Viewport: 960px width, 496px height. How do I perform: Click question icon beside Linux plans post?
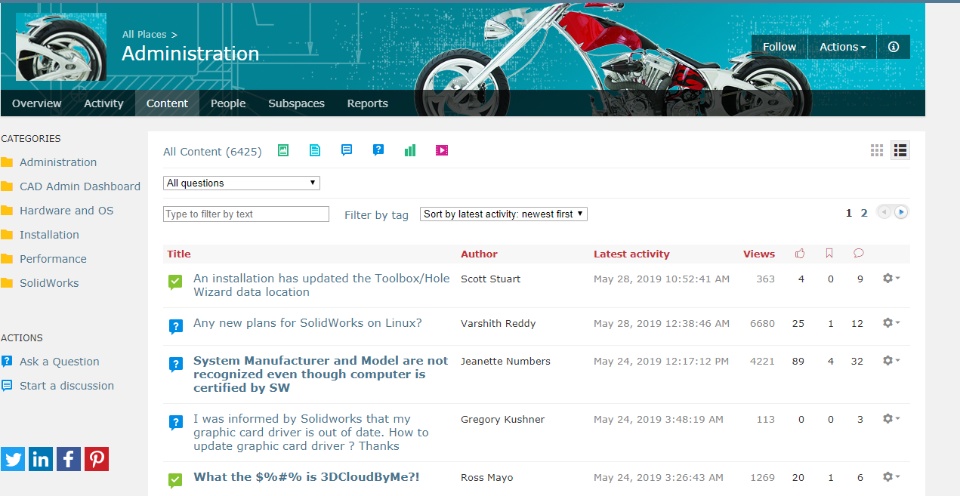pyautogui.click(x=176, y=326)
